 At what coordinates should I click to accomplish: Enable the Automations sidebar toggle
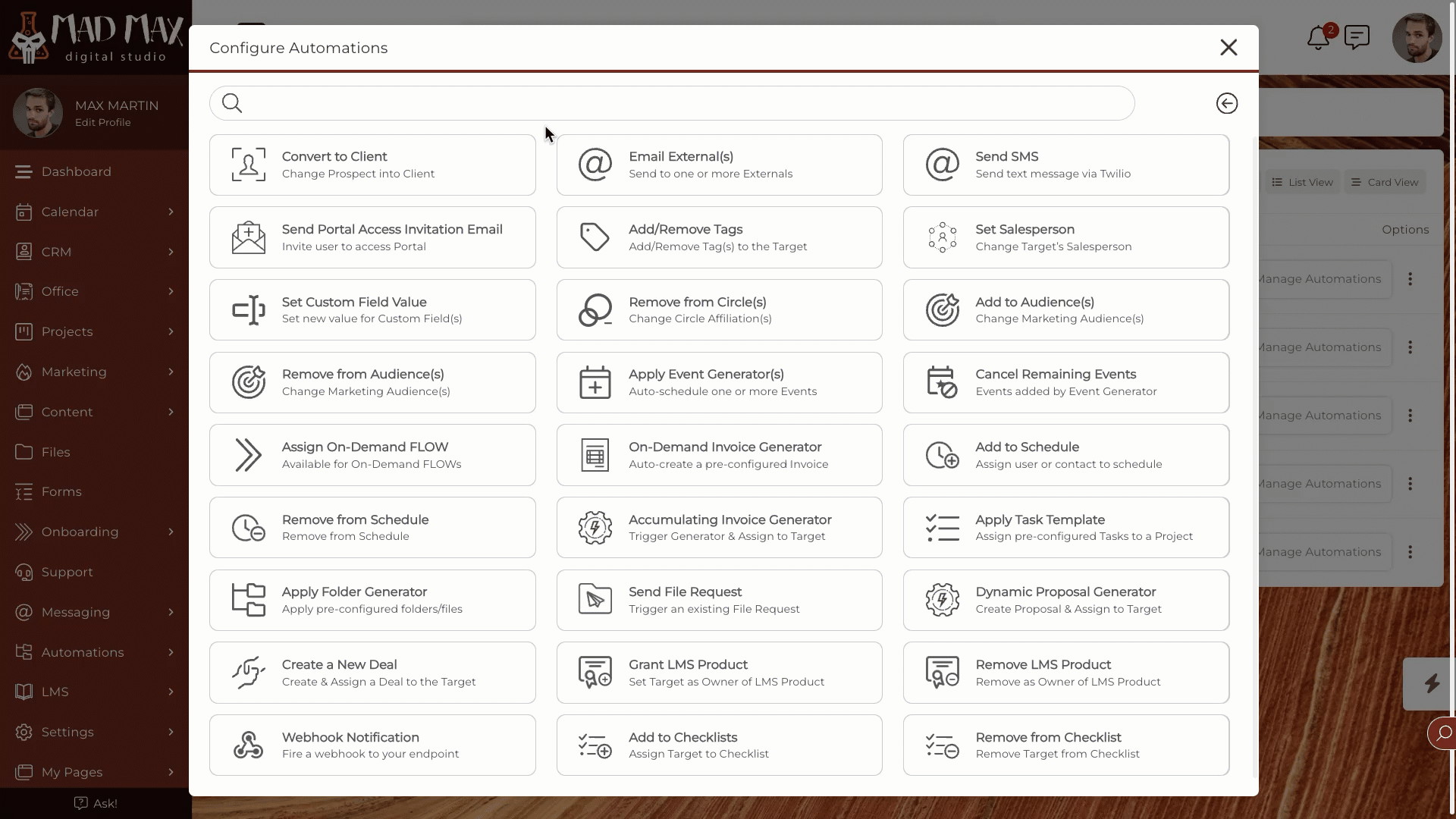click(170, 651)
